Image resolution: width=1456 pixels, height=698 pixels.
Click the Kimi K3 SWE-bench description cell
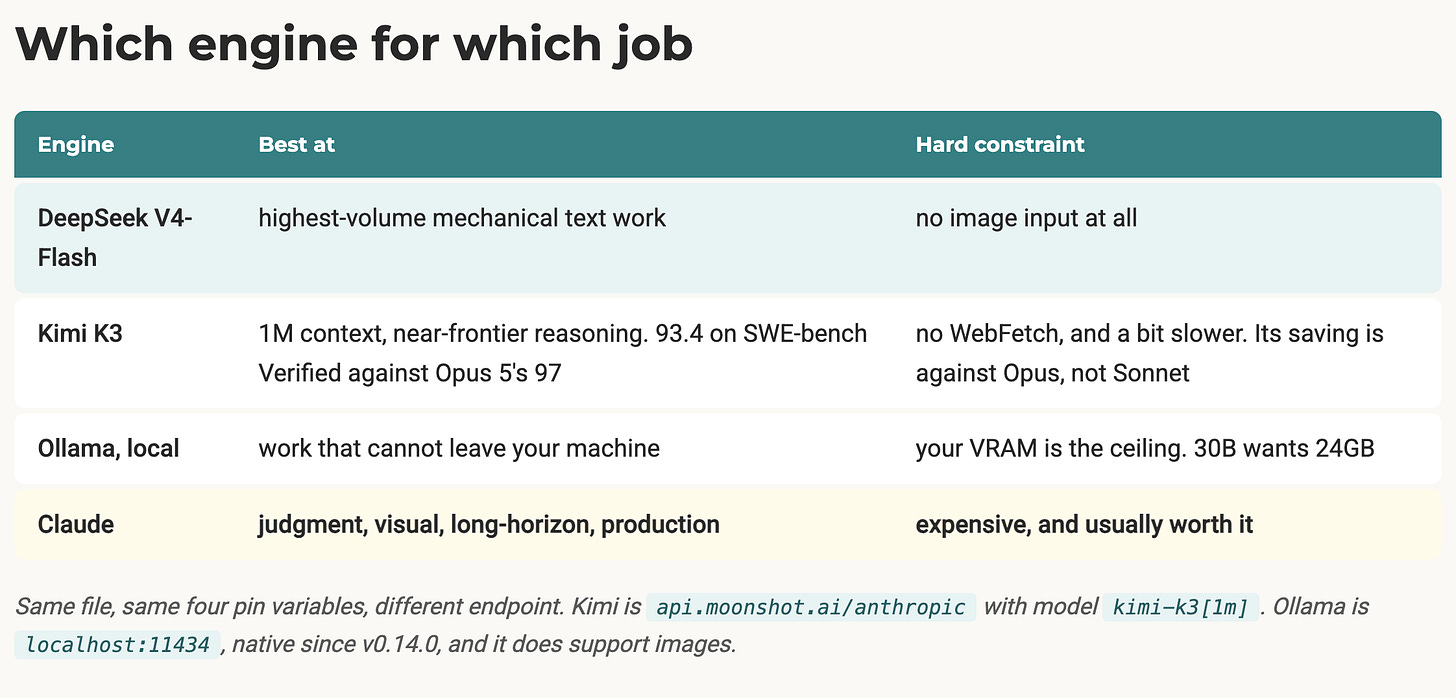pos(563,353)
